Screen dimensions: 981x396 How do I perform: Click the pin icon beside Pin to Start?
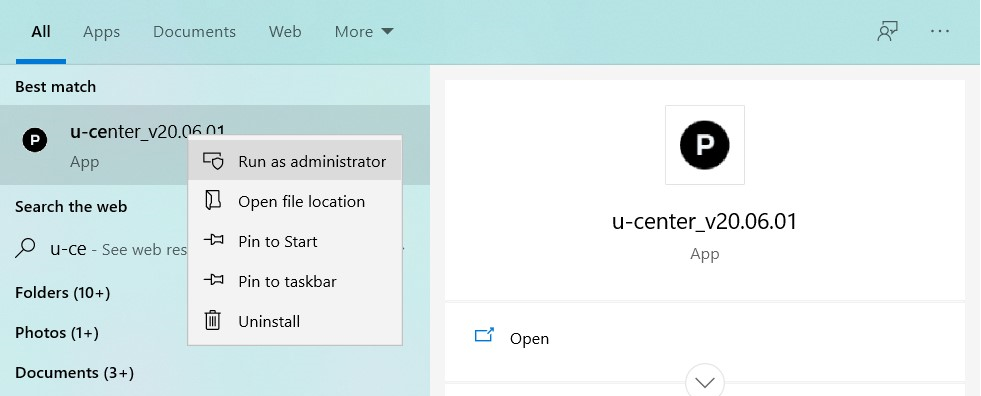[x=213, y=240]
